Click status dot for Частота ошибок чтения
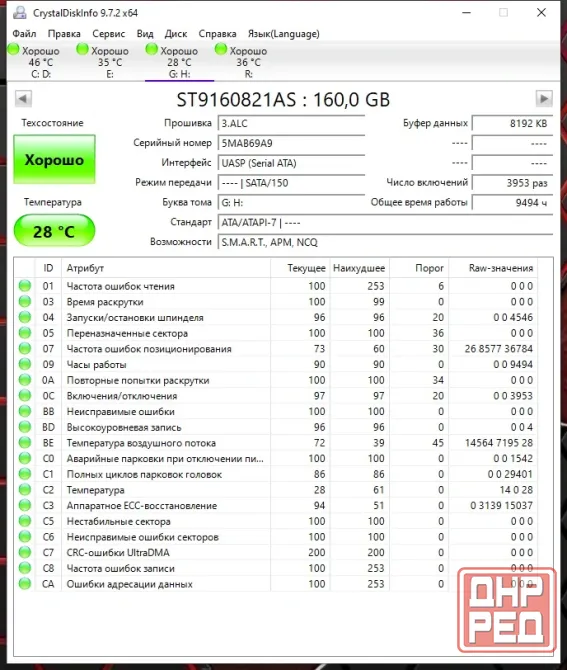Image resolution: width=567 pixels, height=670 pixels. tap(25, 285)
